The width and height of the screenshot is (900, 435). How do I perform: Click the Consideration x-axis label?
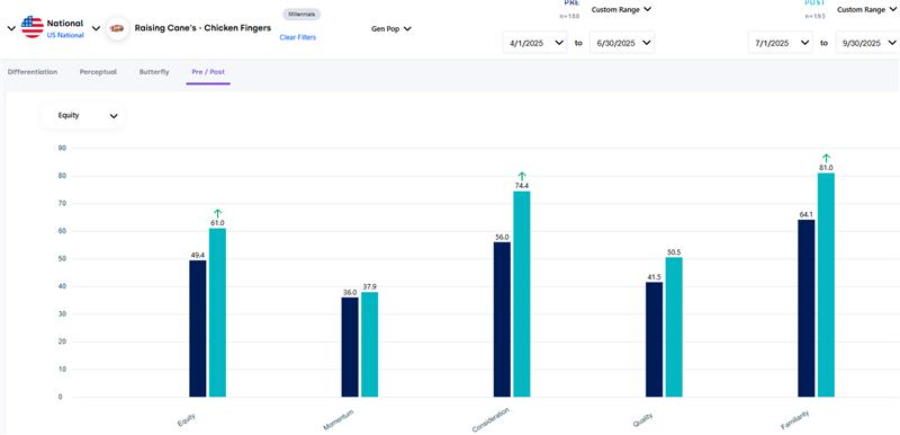[x=490, y=420]
